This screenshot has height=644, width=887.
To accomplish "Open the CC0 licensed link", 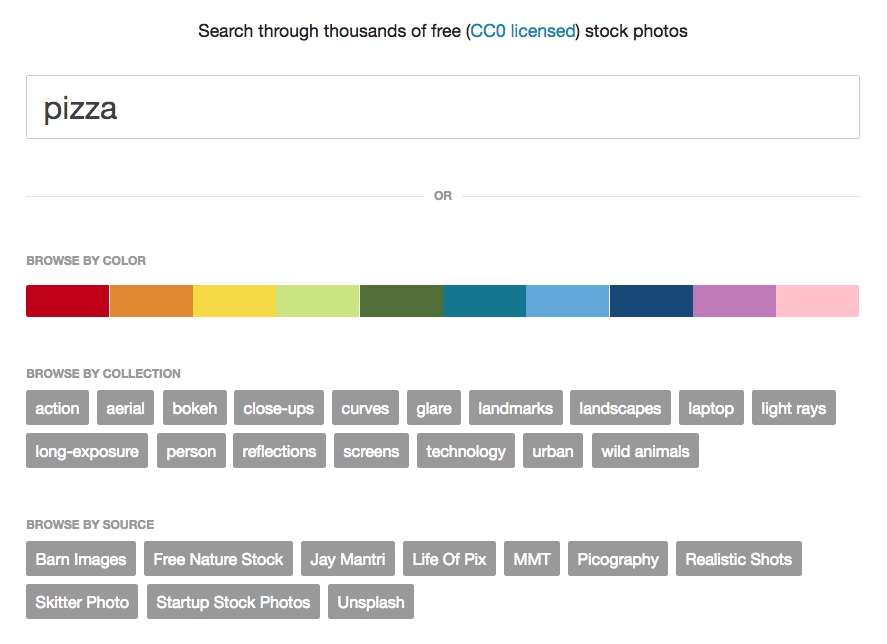I will coord(523,31).
